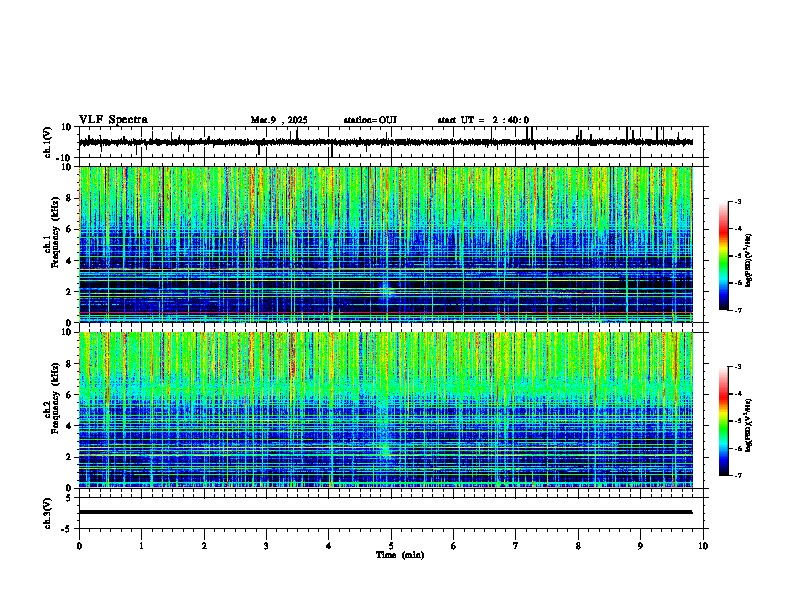Viewport: 792px width, 612px height.
Task: Click the time axis tick label '8'
Action: click(x=578, y=546)
